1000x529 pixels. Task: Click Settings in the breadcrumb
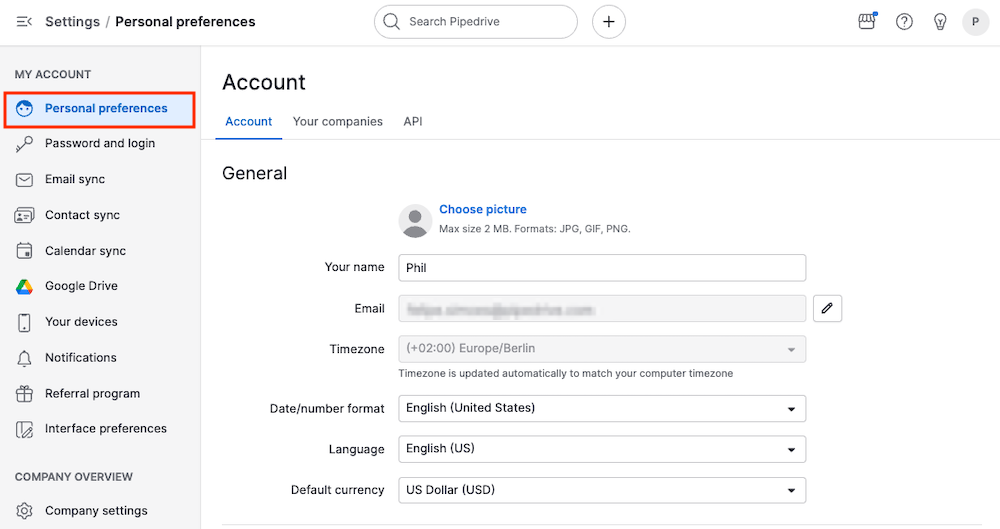(x=72, y=22)
